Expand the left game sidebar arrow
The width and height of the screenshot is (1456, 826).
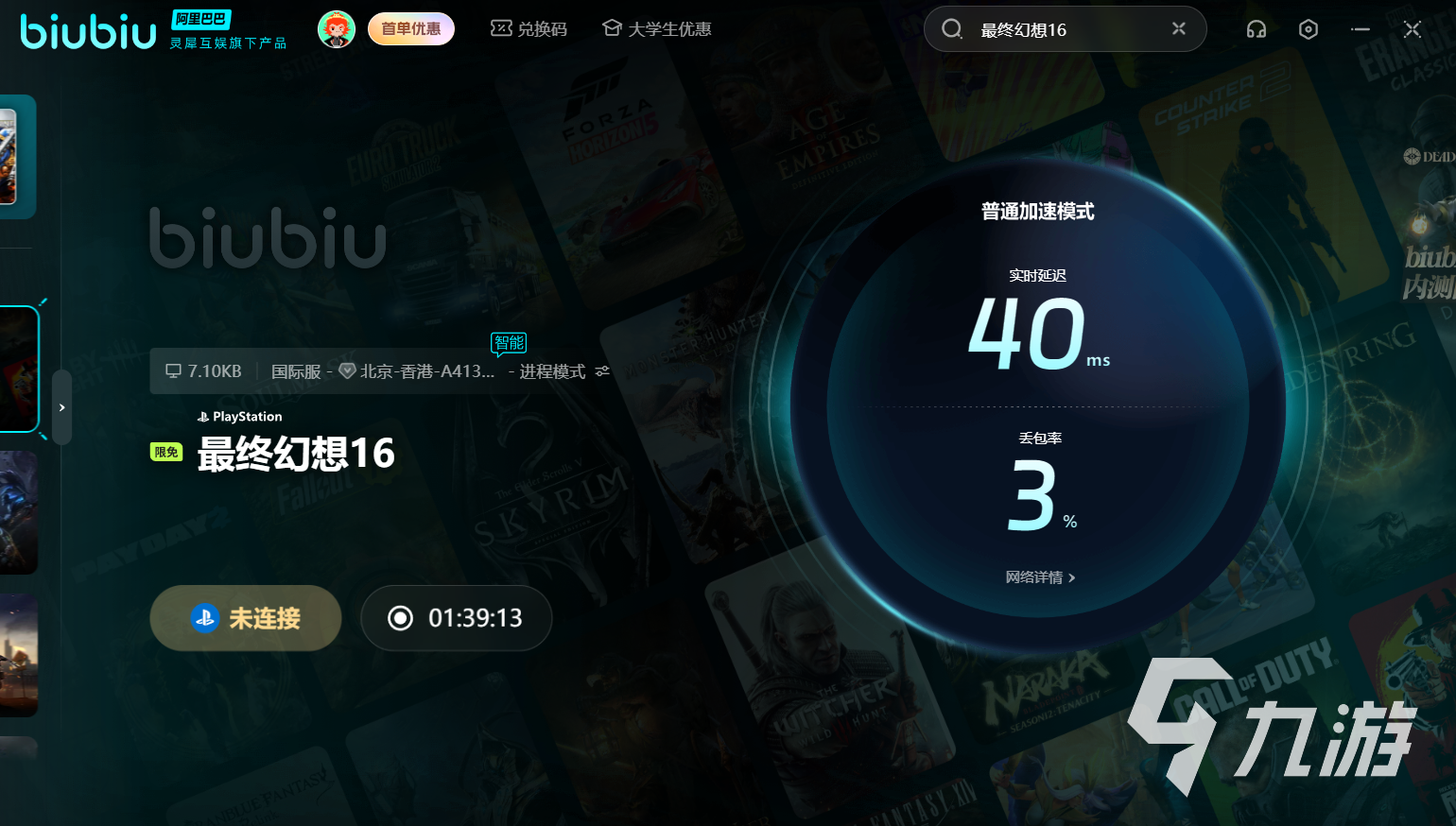point(61,407)
